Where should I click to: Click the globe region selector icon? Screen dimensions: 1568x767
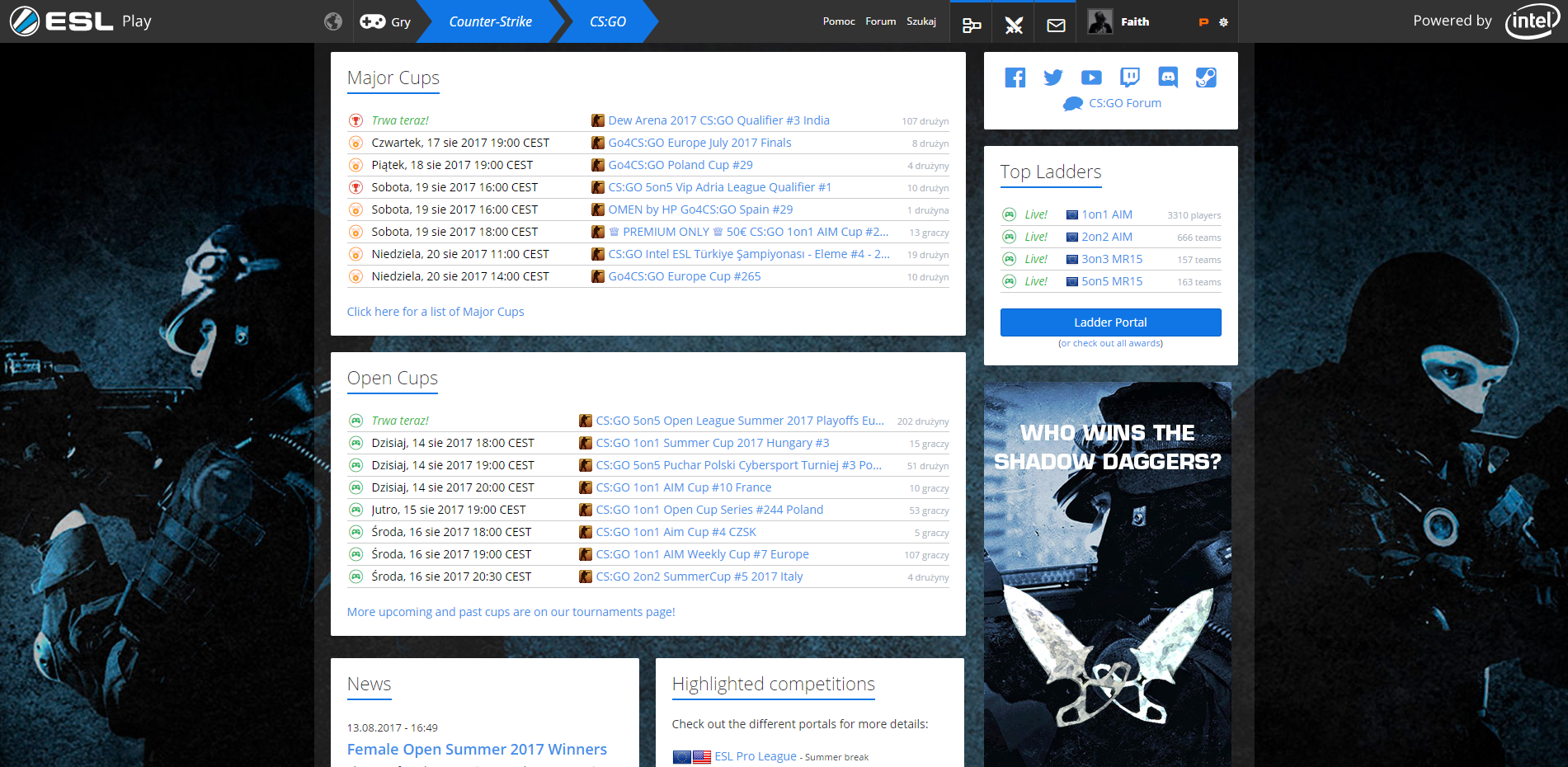click(x=333, y=21)
